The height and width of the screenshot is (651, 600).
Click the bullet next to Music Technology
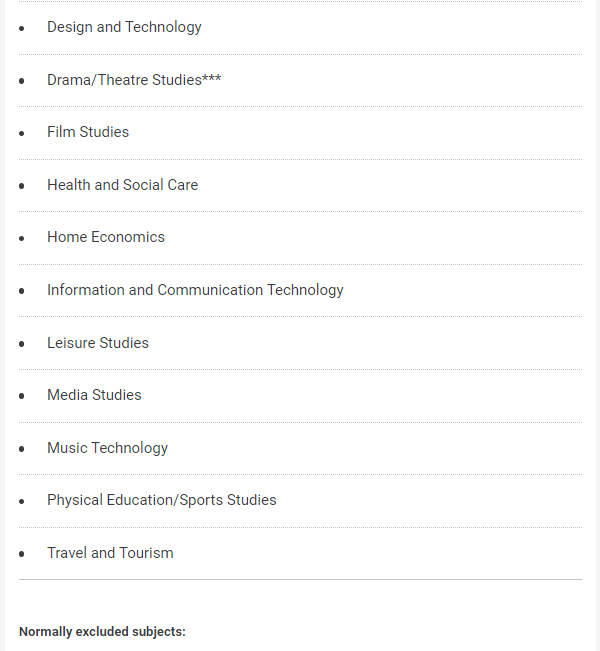click(x=22, y=449)
